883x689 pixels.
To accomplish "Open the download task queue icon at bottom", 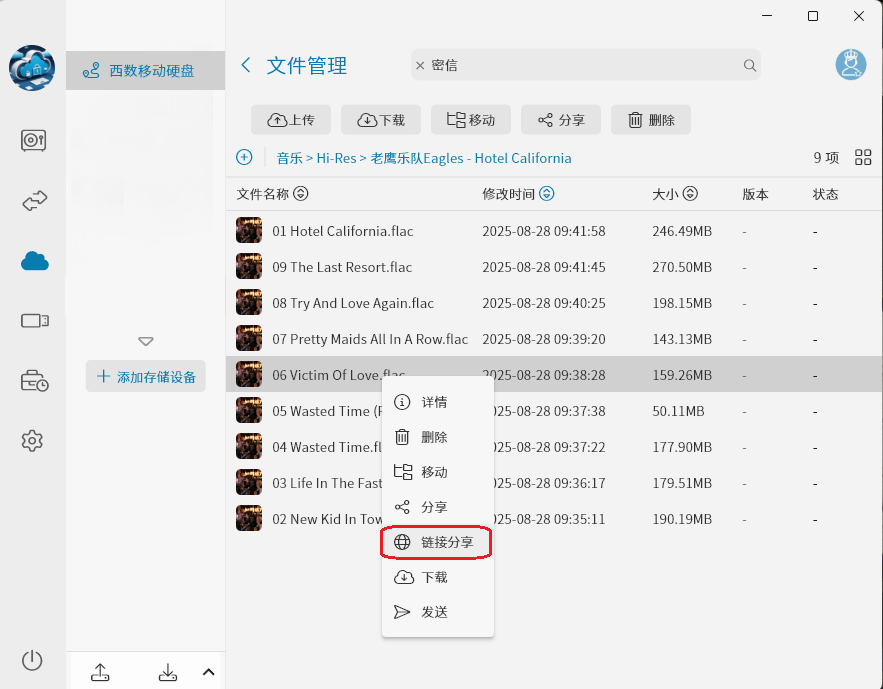I will pos(167,672).
